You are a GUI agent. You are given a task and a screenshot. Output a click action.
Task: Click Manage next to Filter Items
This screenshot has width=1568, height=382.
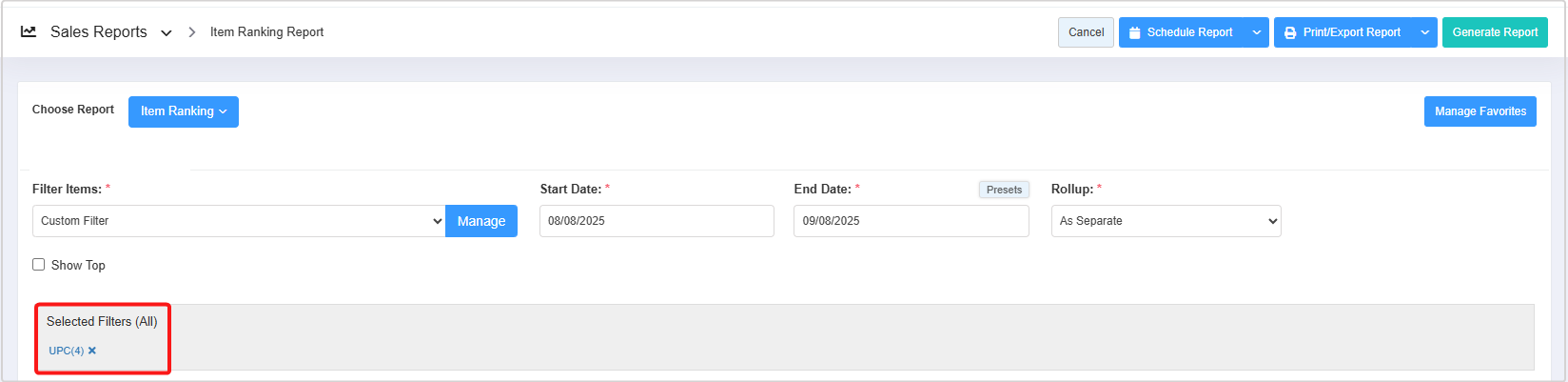click(481, 221)
